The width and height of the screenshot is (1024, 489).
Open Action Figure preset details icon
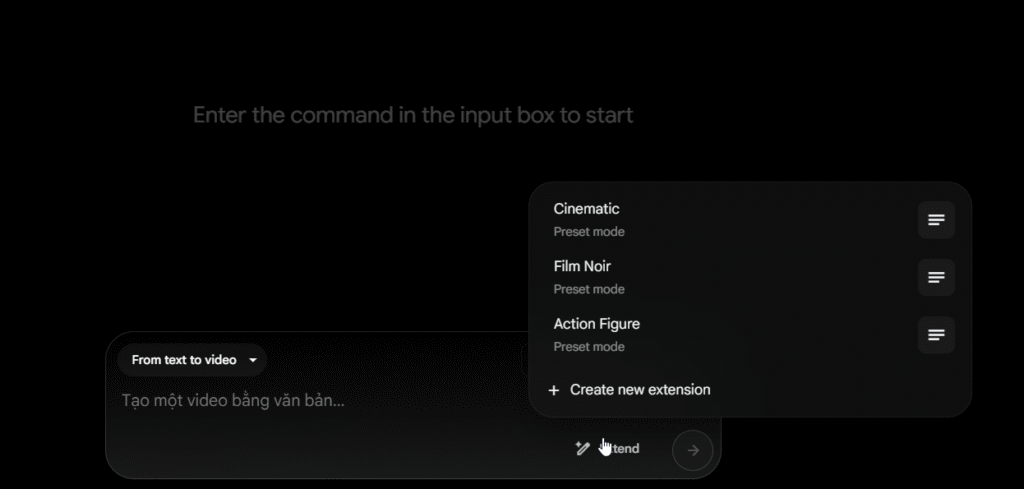tap(936, 335)
